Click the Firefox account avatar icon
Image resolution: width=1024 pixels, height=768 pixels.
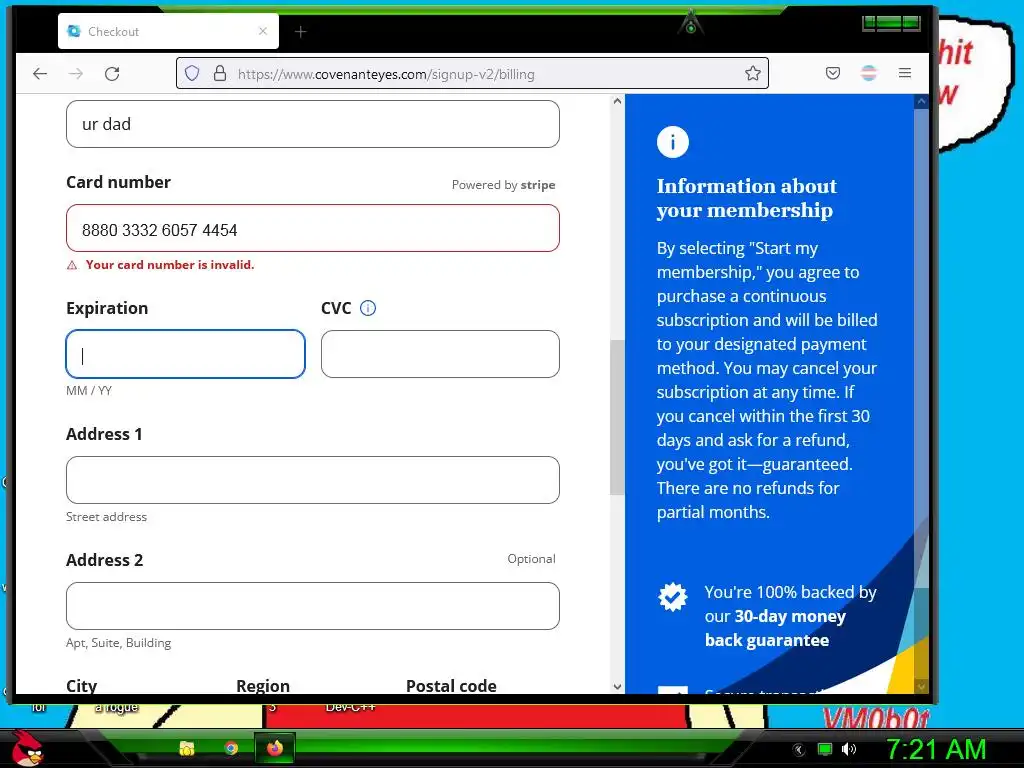869,73
